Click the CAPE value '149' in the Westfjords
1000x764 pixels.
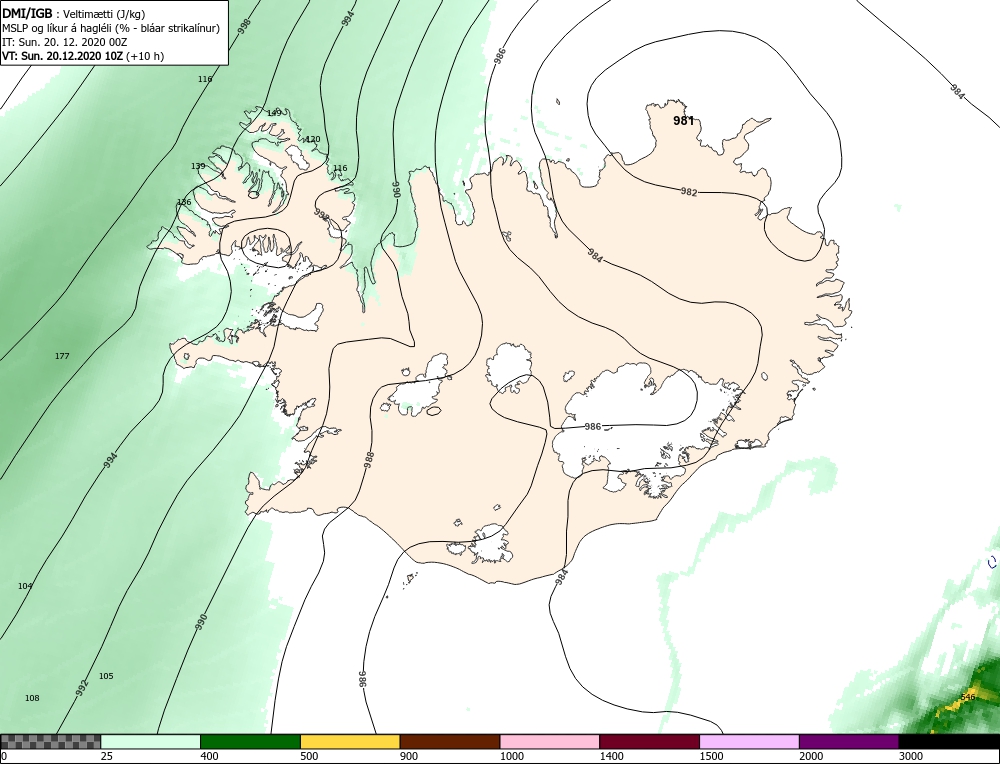[274, 113]
